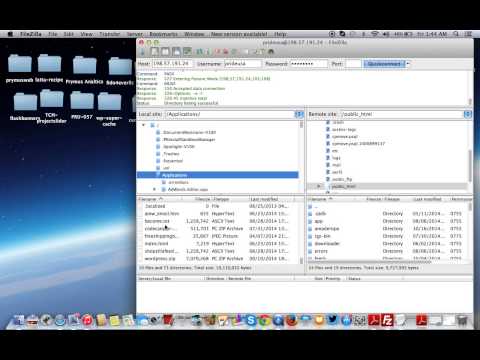Open Spotlight search in menu bar
Screen dimensions: 480x360
(x=456, y=34)
